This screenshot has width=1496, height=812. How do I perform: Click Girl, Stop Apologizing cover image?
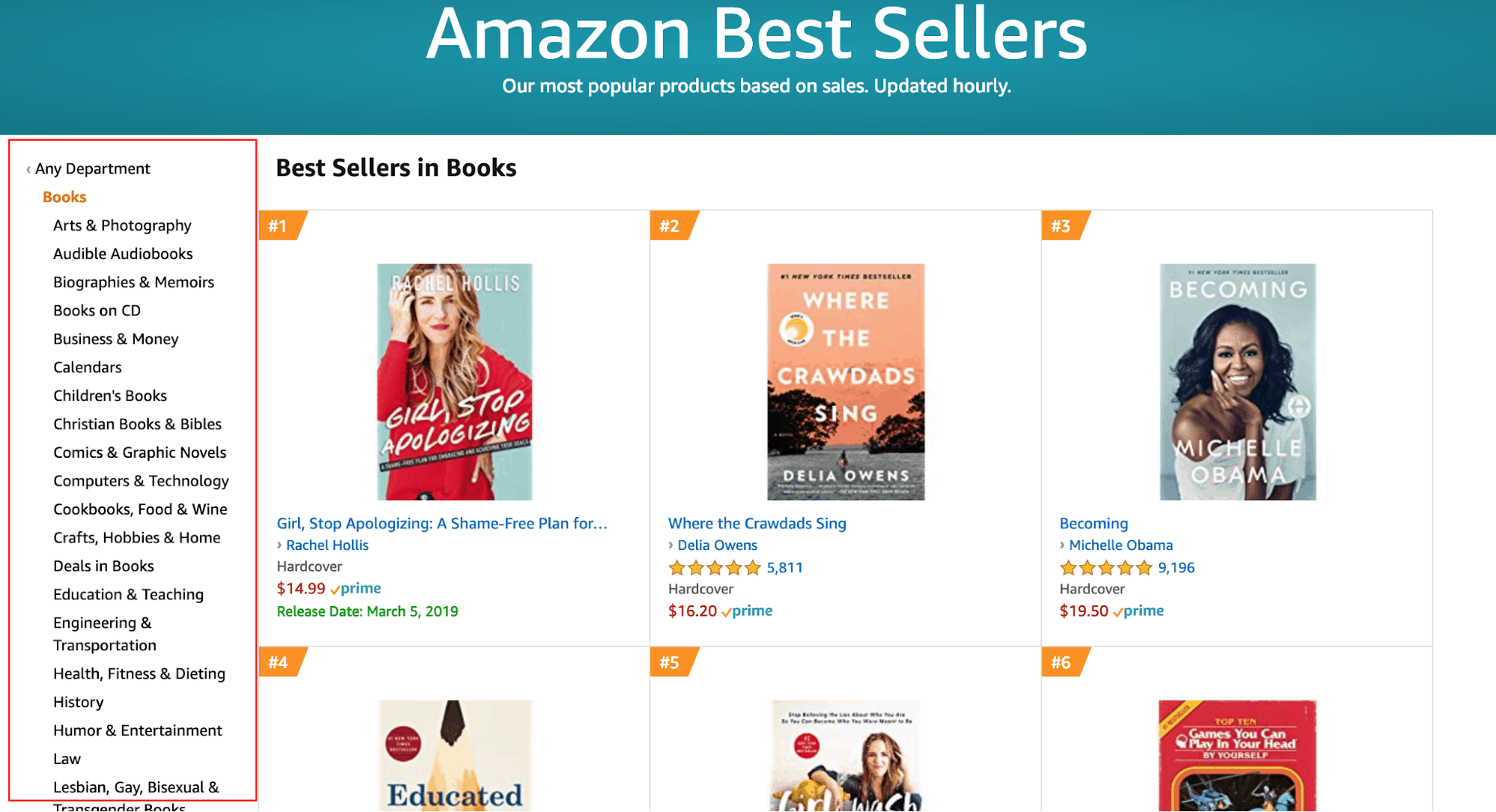[x=454, y=382]
